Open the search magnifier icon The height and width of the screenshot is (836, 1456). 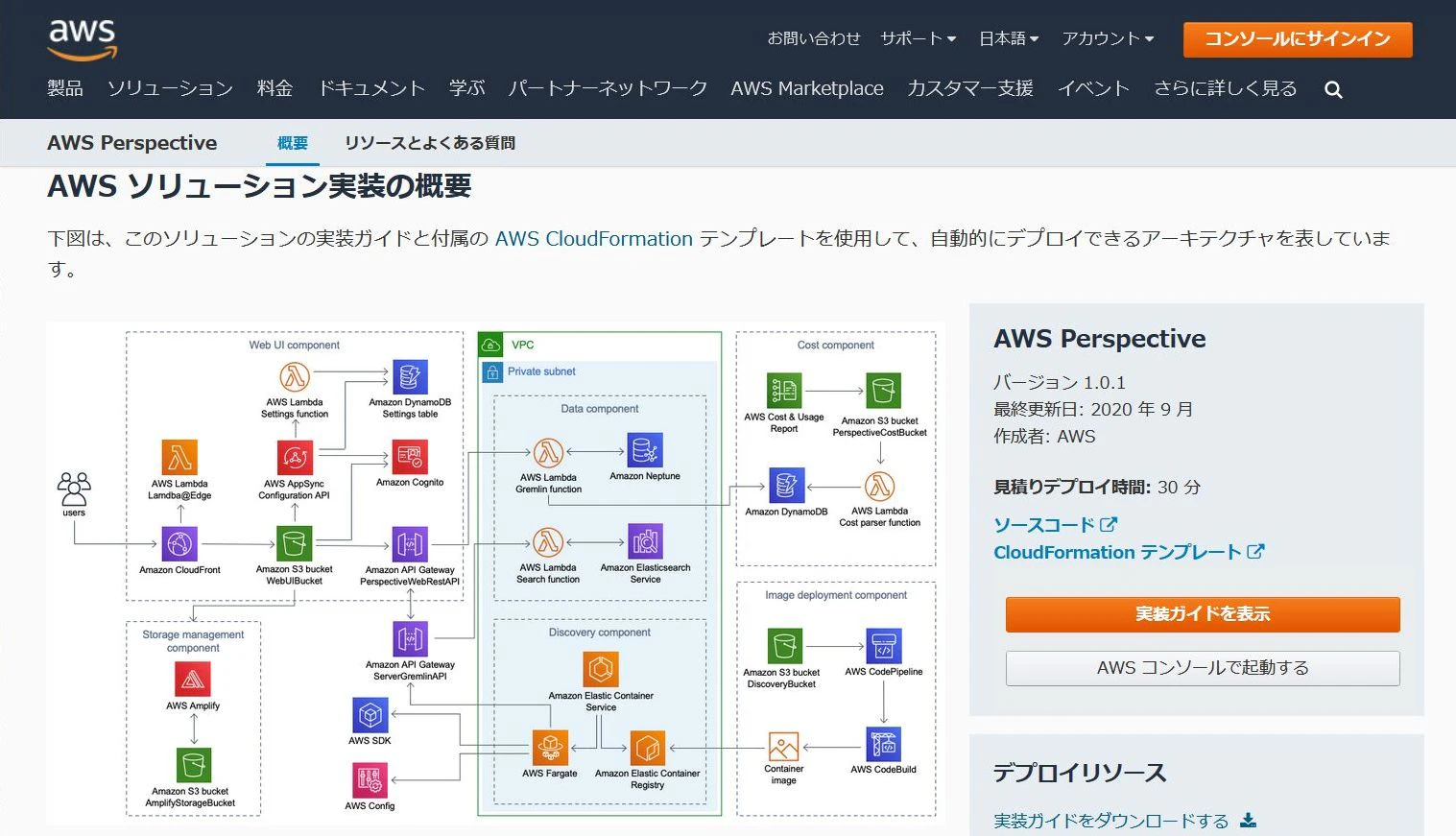point(1333,89)
